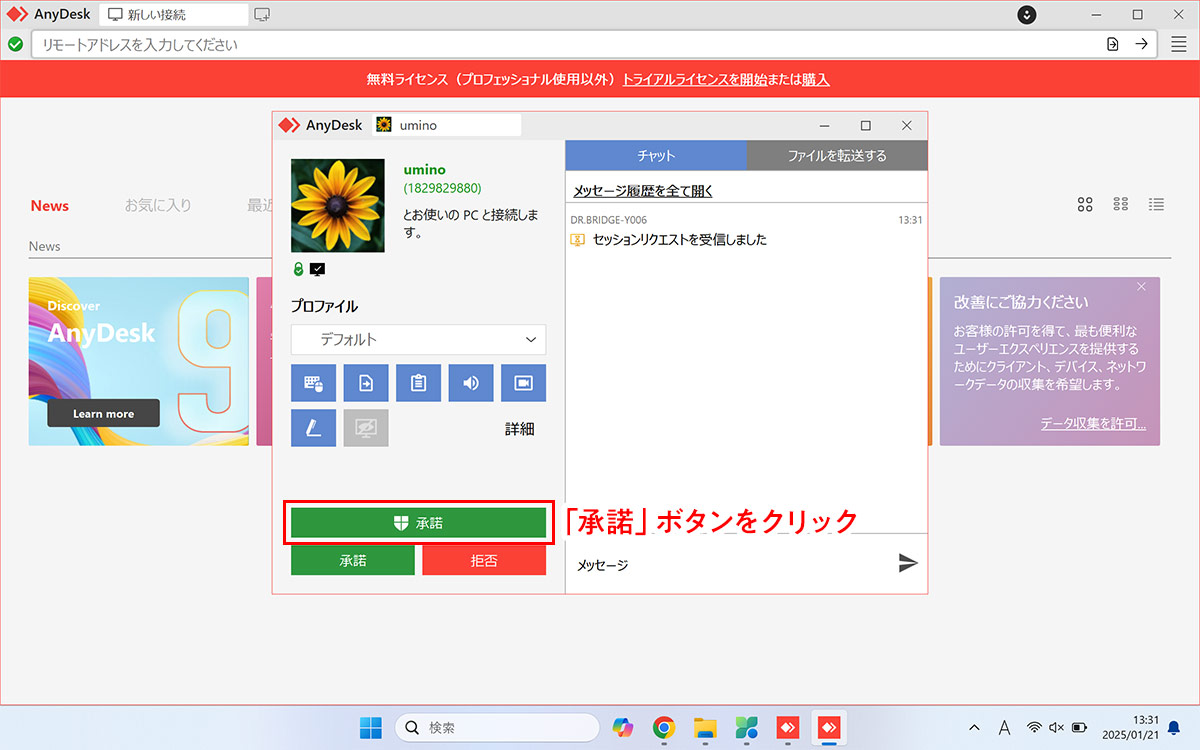Open the hamburger main menu
This screenshot has height=750, width=1200.
pos(1179,44)
